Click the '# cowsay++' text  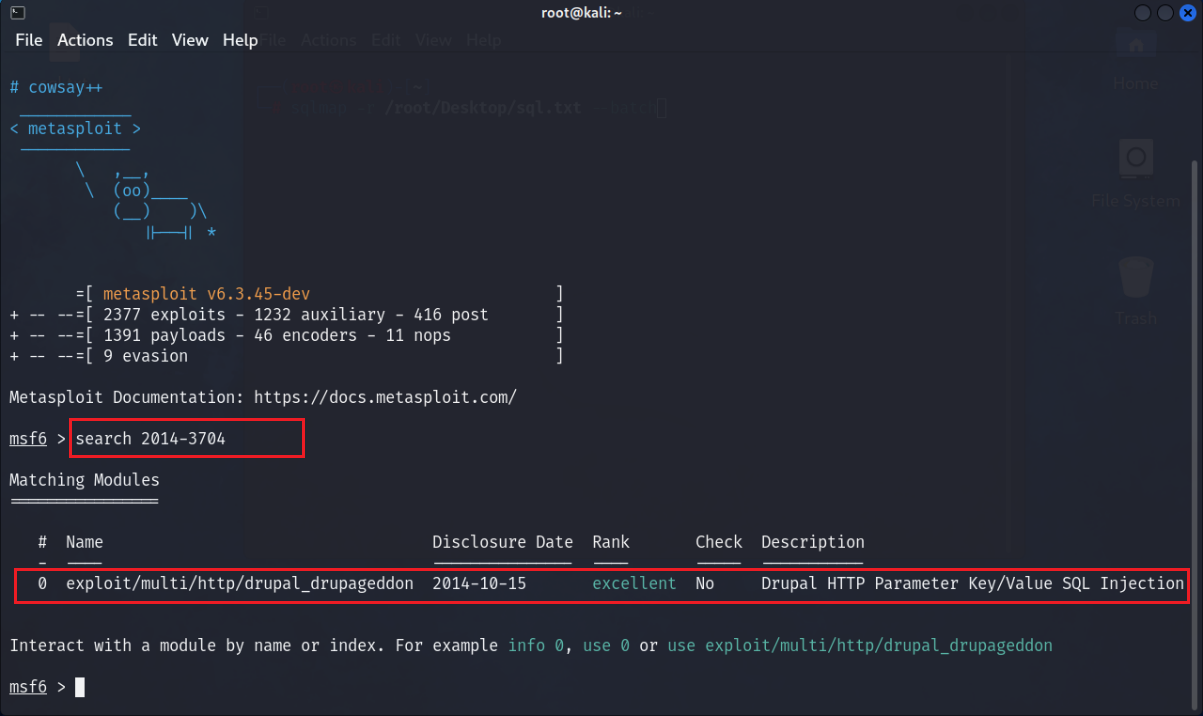click(56, 88)
